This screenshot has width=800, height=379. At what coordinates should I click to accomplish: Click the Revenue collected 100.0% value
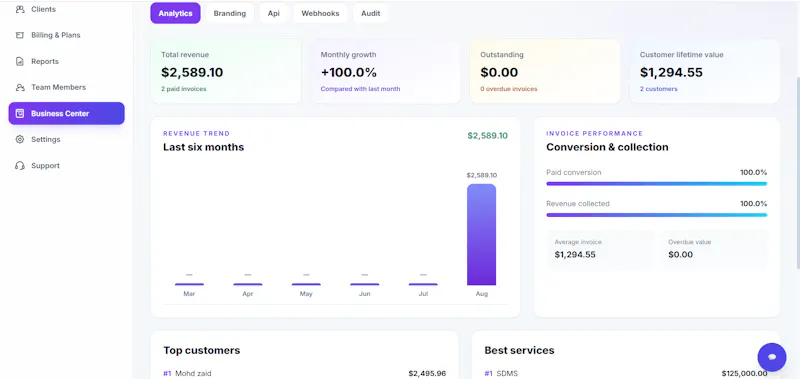click(x=754, y=204)
